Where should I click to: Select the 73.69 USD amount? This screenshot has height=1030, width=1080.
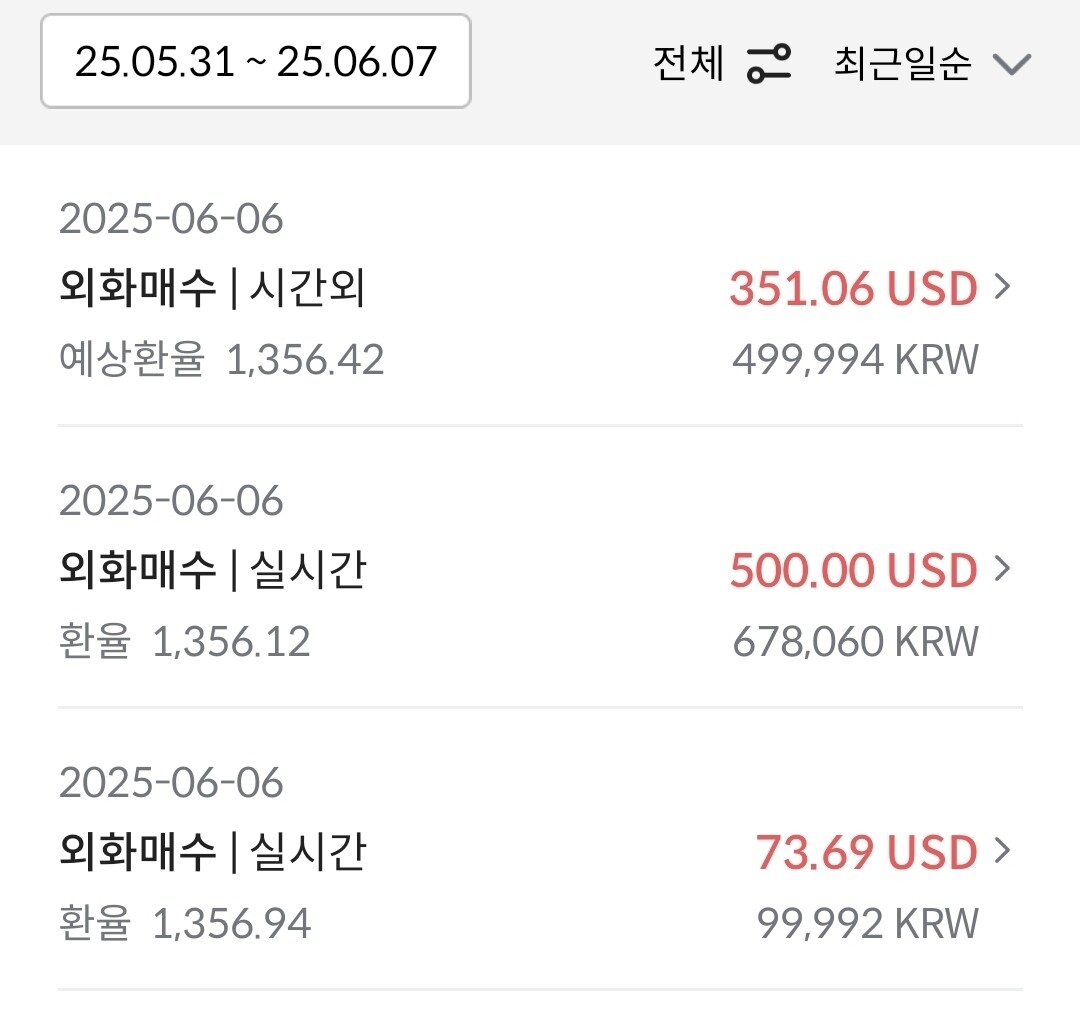[x=866, y=853]
